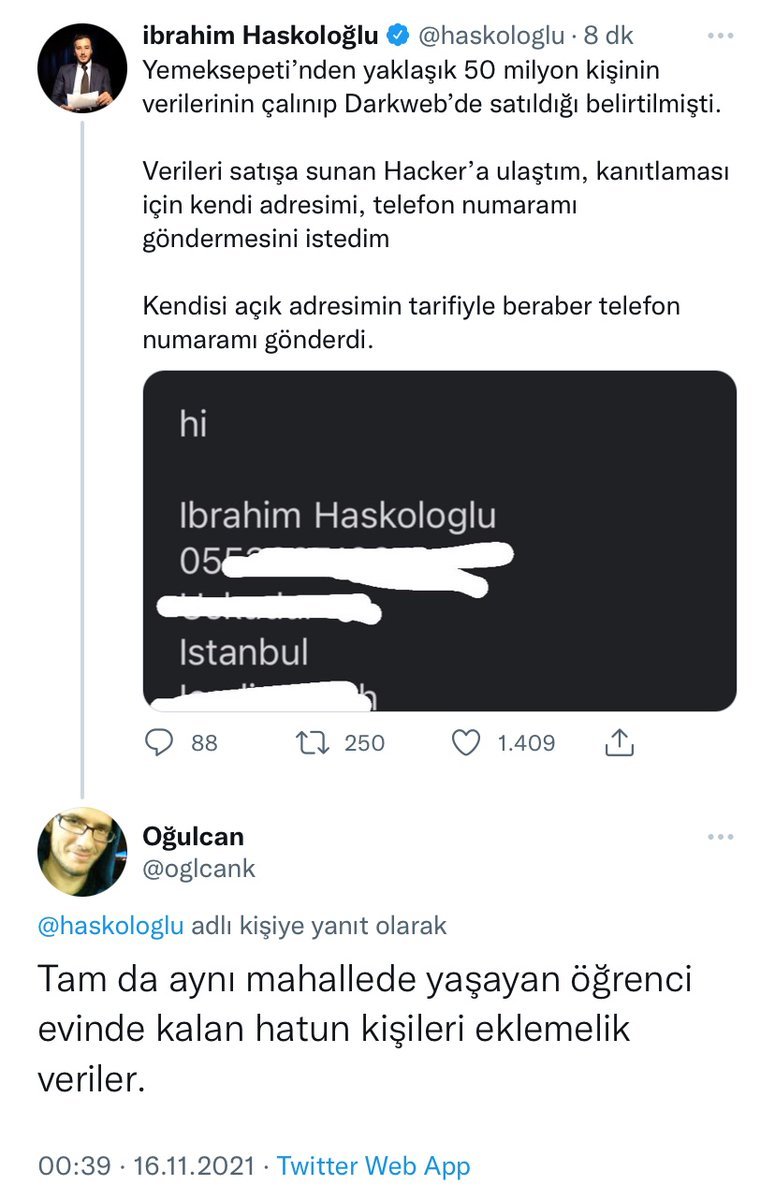Screen dimensions: 775x1200
Task: Click the @oglcank handle
Action: point(200,869)
